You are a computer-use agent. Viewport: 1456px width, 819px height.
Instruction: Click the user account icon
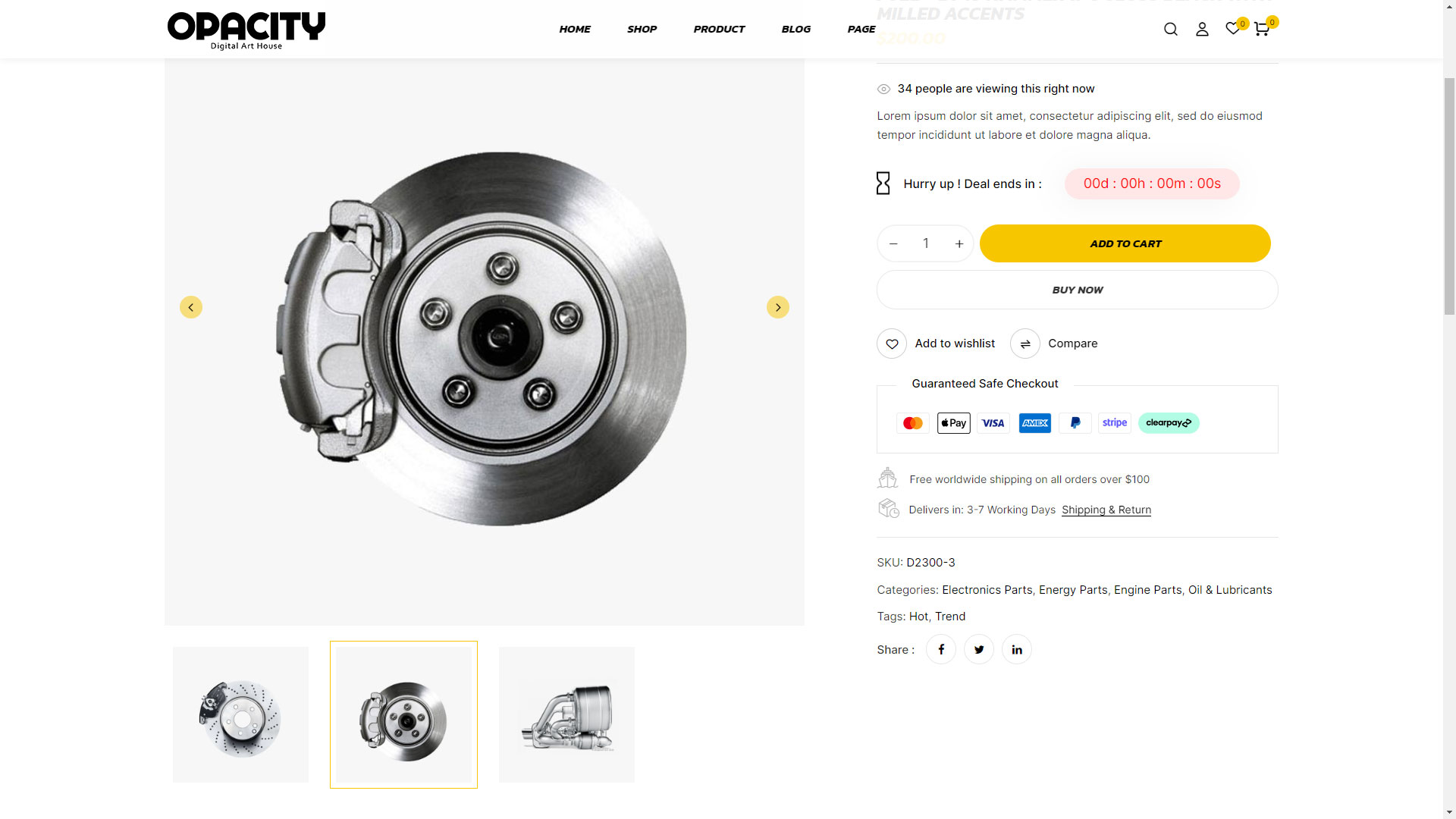coord(1202,30)
